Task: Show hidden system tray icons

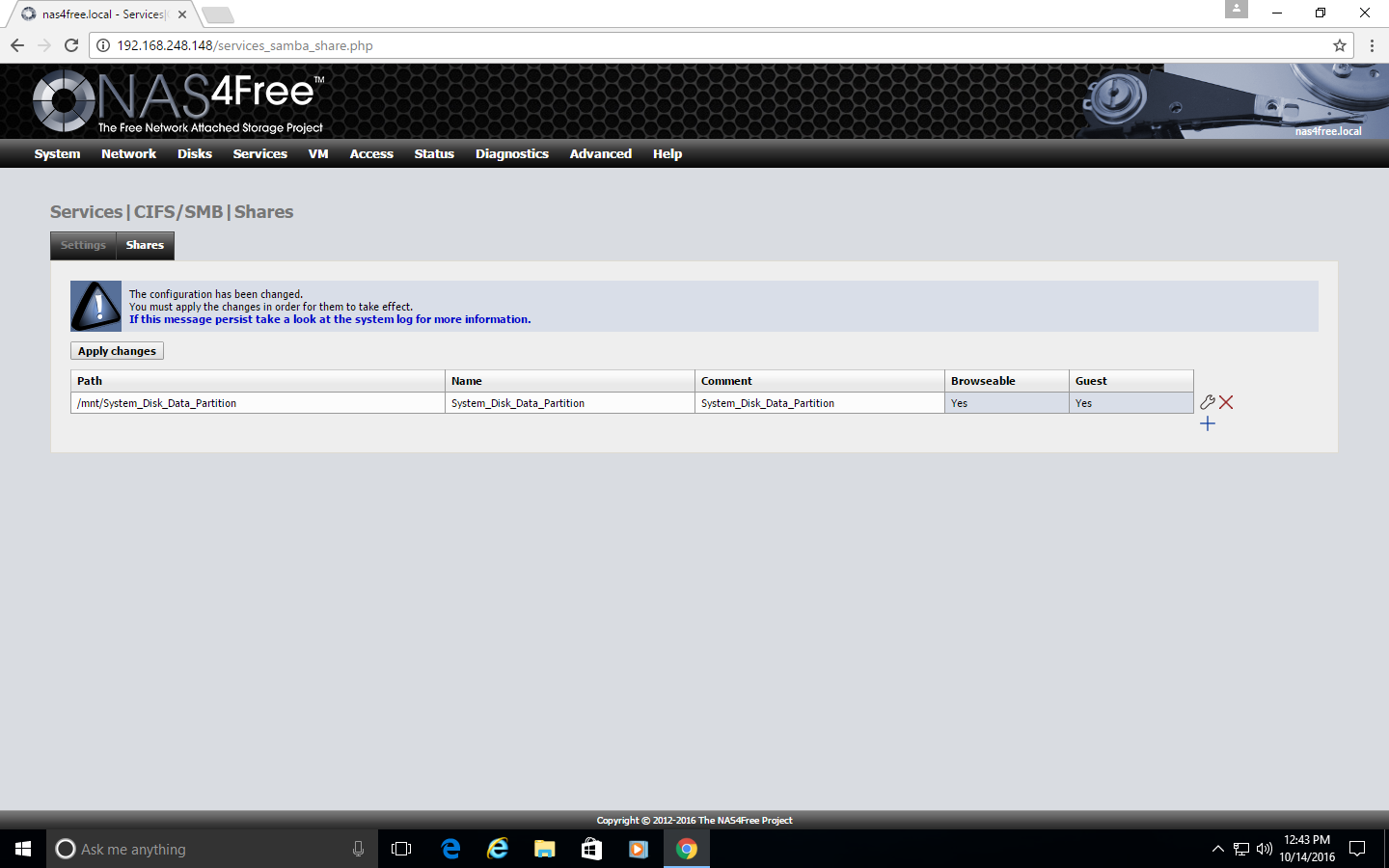Action: tap(1217, 849)
